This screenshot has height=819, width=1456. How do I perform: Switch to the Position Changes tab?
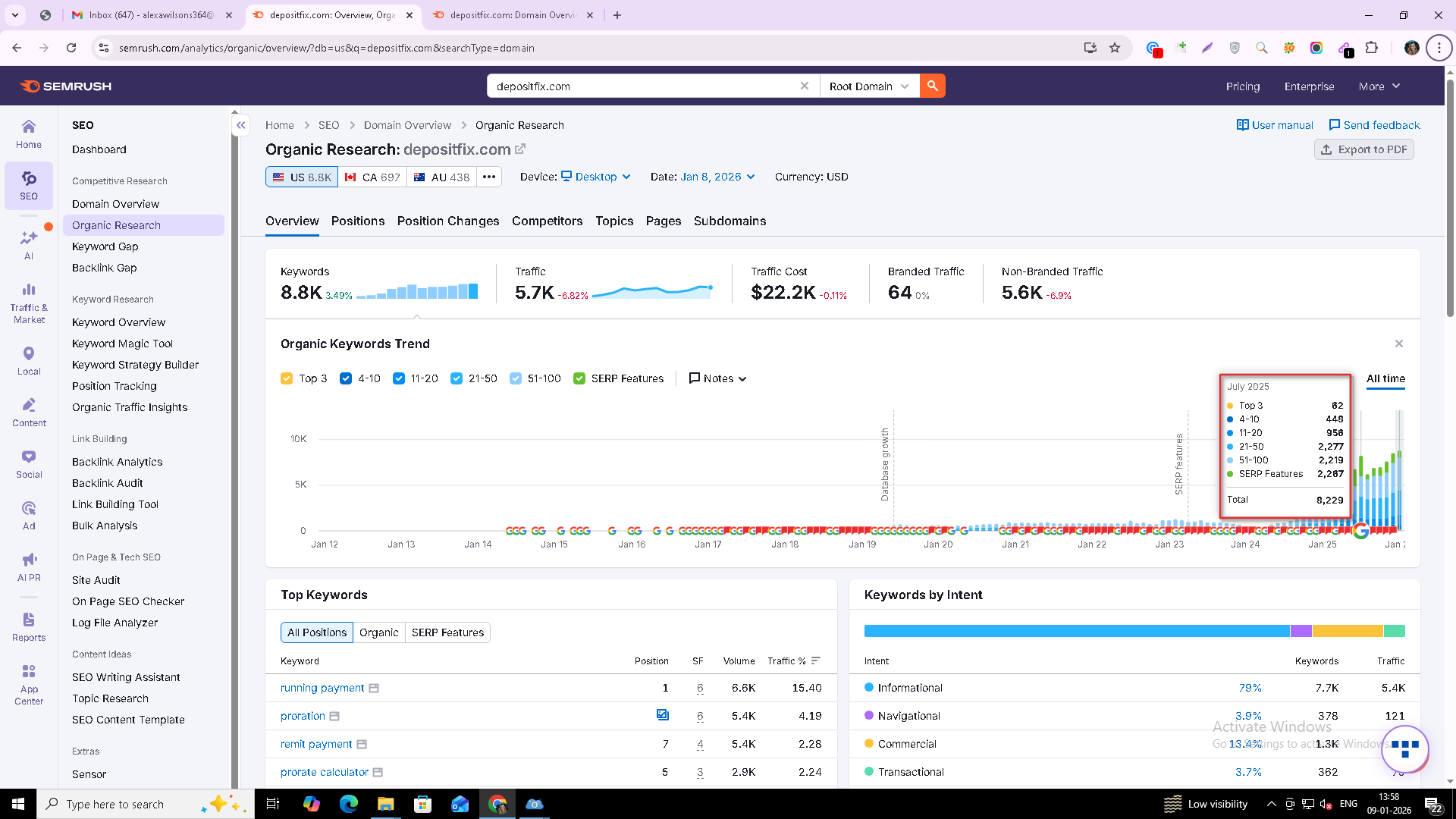tap(448, 221)
